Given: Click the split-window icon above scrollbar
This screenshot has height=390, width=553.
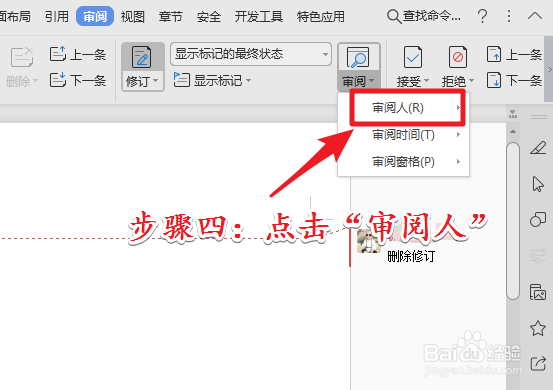Looking at the screenshot, I should pyautogui.click(x=513, y=114).
